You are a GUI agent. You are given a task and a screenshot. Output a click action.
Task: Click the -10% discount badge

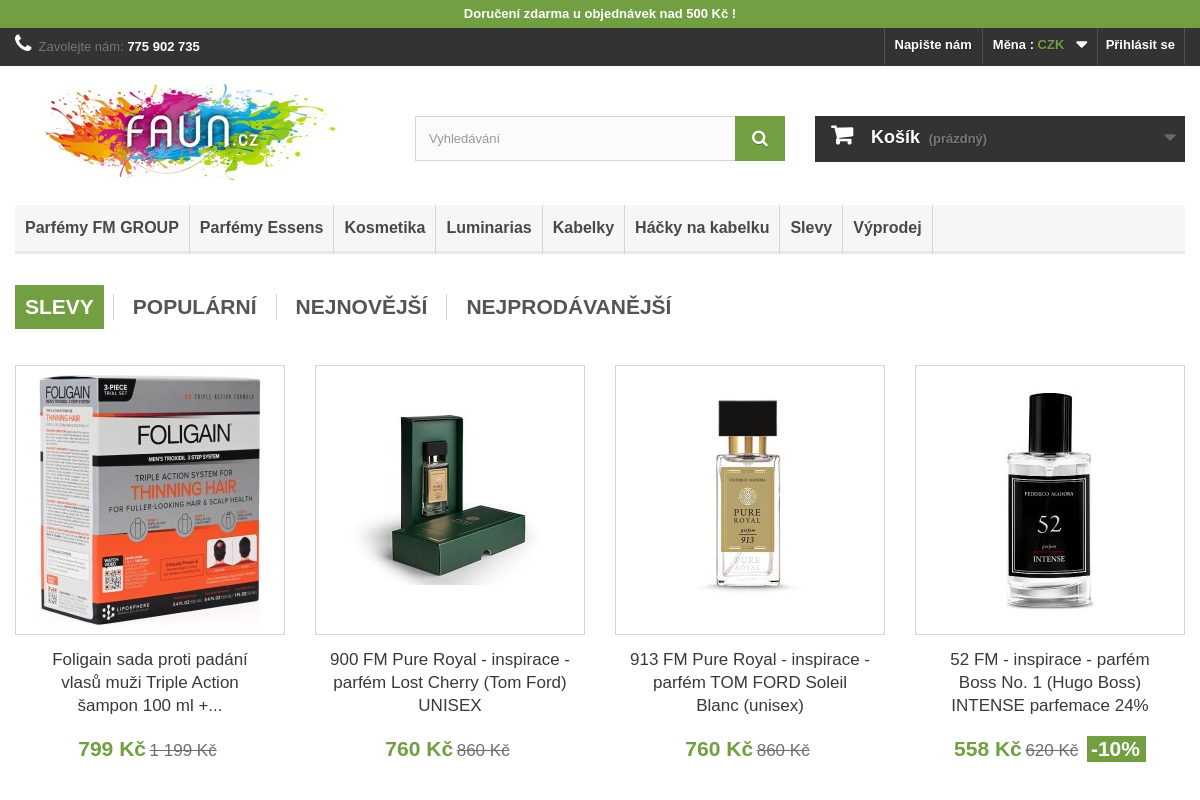(x=1116, y=749)
